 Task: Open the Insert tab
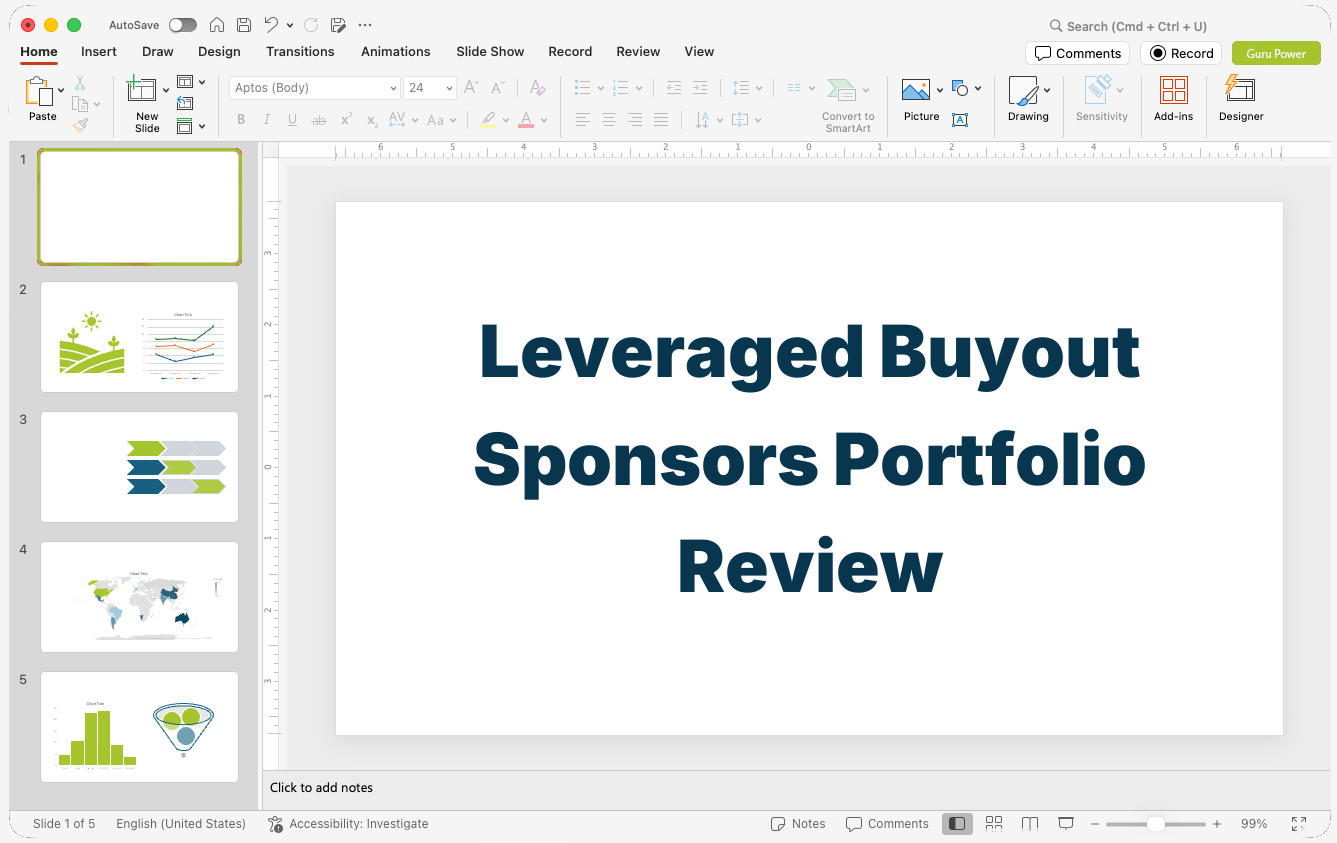[99, 51]
